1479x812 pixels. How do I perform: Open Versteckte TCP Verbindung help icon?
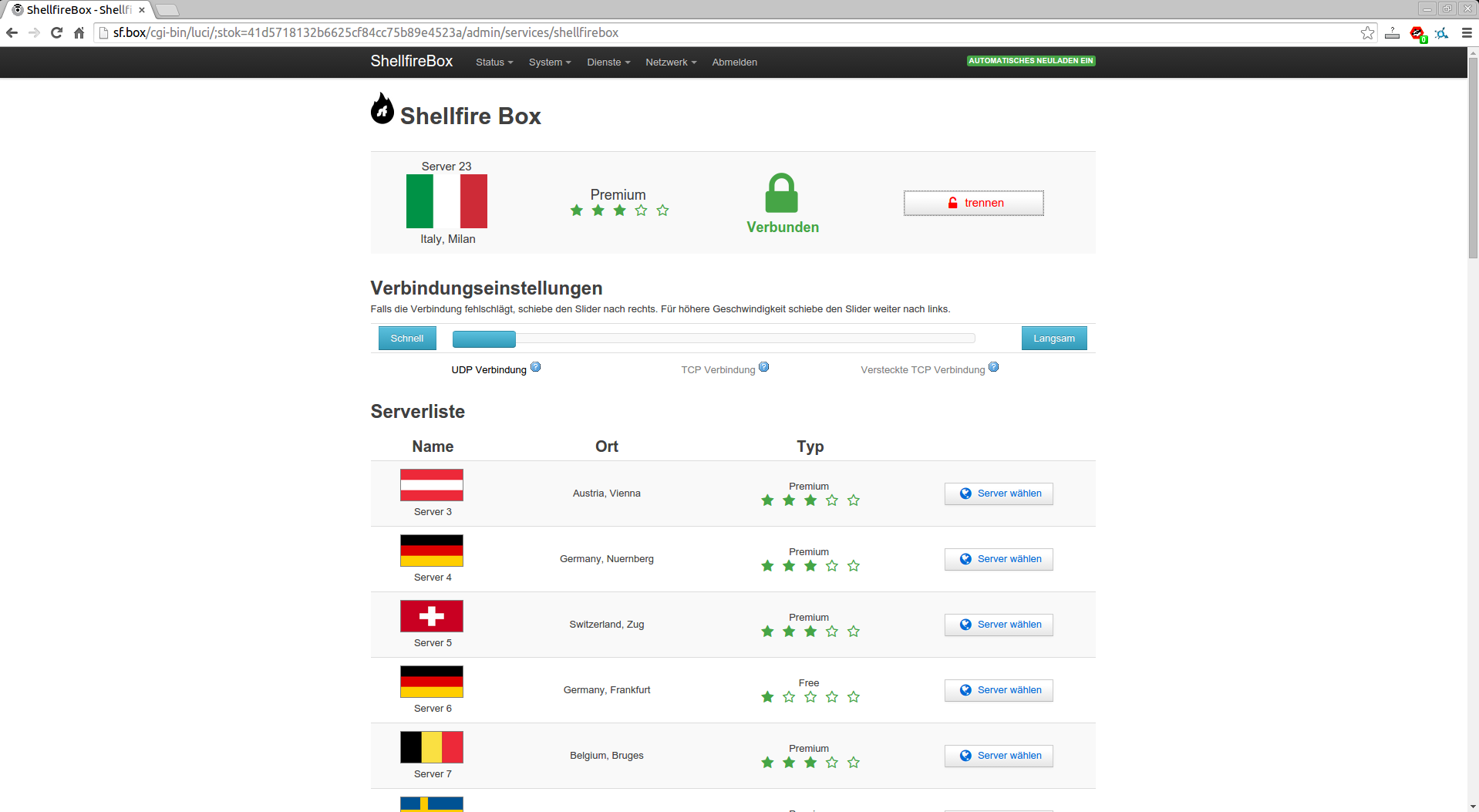[x=993, y=367]
